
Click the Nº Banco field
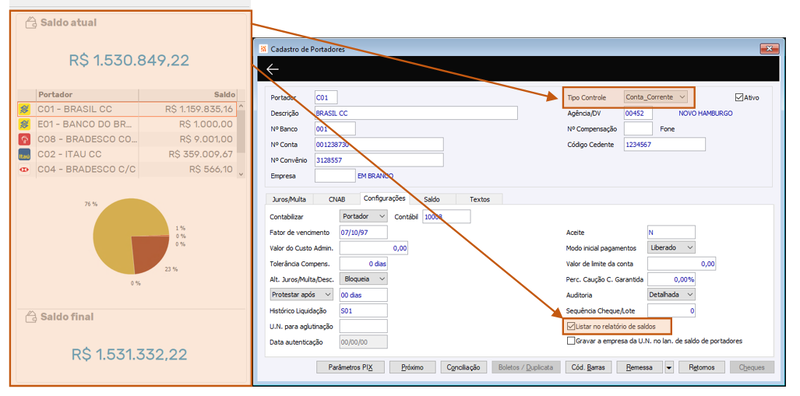click(335, 129)
